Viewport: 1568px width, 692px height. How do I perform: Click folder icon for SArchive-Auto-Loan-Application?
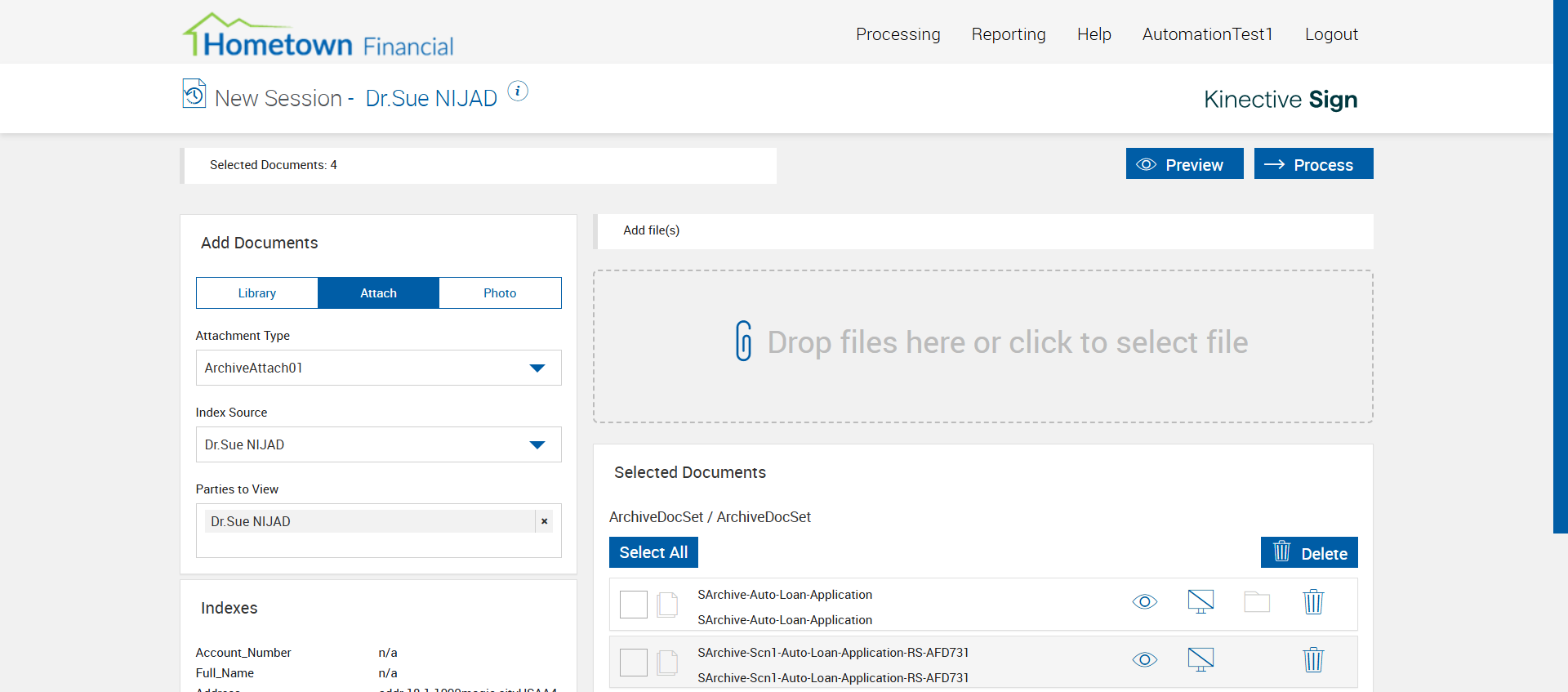pyautogui.click(x=1257, y=602)
